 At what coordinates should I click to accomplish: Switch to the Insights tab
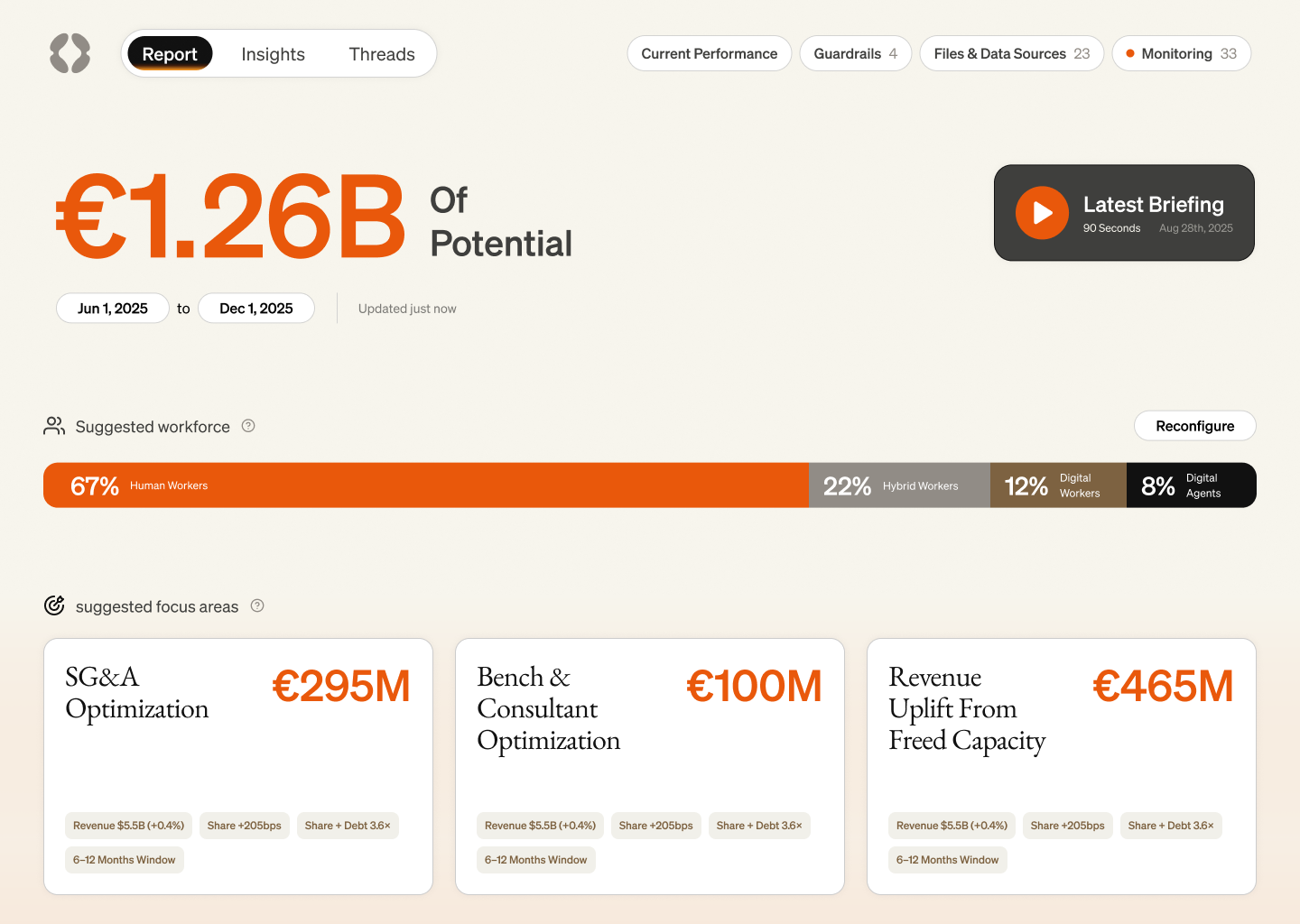coord(273,54)
